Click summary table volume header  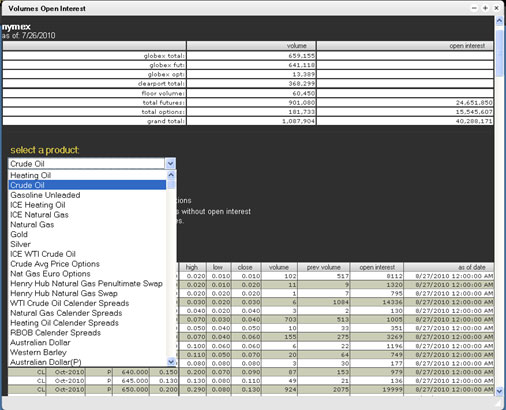coord(251,46)
